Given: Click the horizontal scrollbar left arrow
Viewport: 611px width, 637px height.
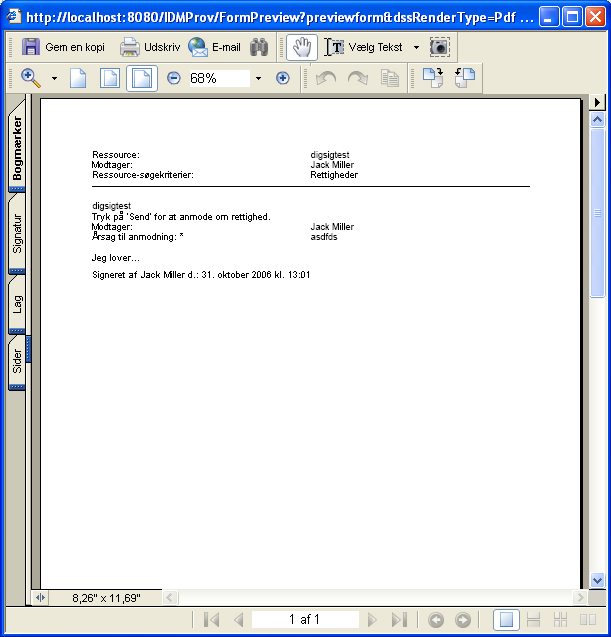Looking at the screenshot, I should pos(170,598).
